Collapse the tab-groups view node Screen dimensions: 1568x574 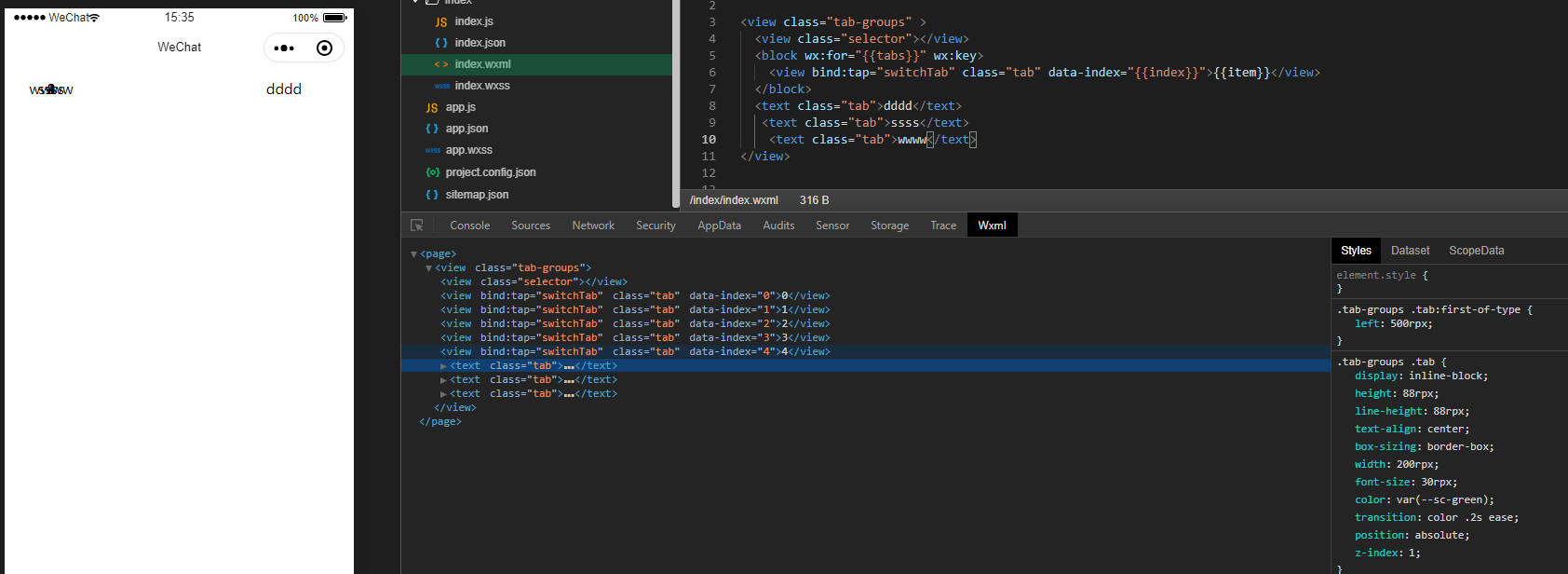click(x=428, y=268)
